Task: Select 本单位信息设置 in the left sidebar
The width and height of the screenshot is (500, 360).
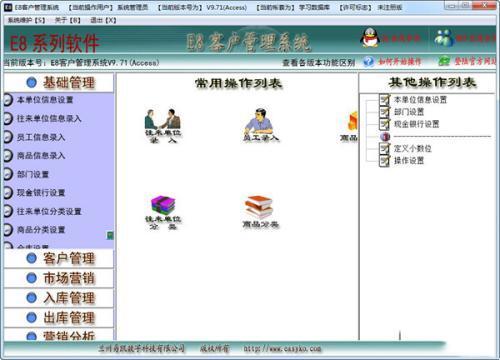Action: click(x=45, y=100)
